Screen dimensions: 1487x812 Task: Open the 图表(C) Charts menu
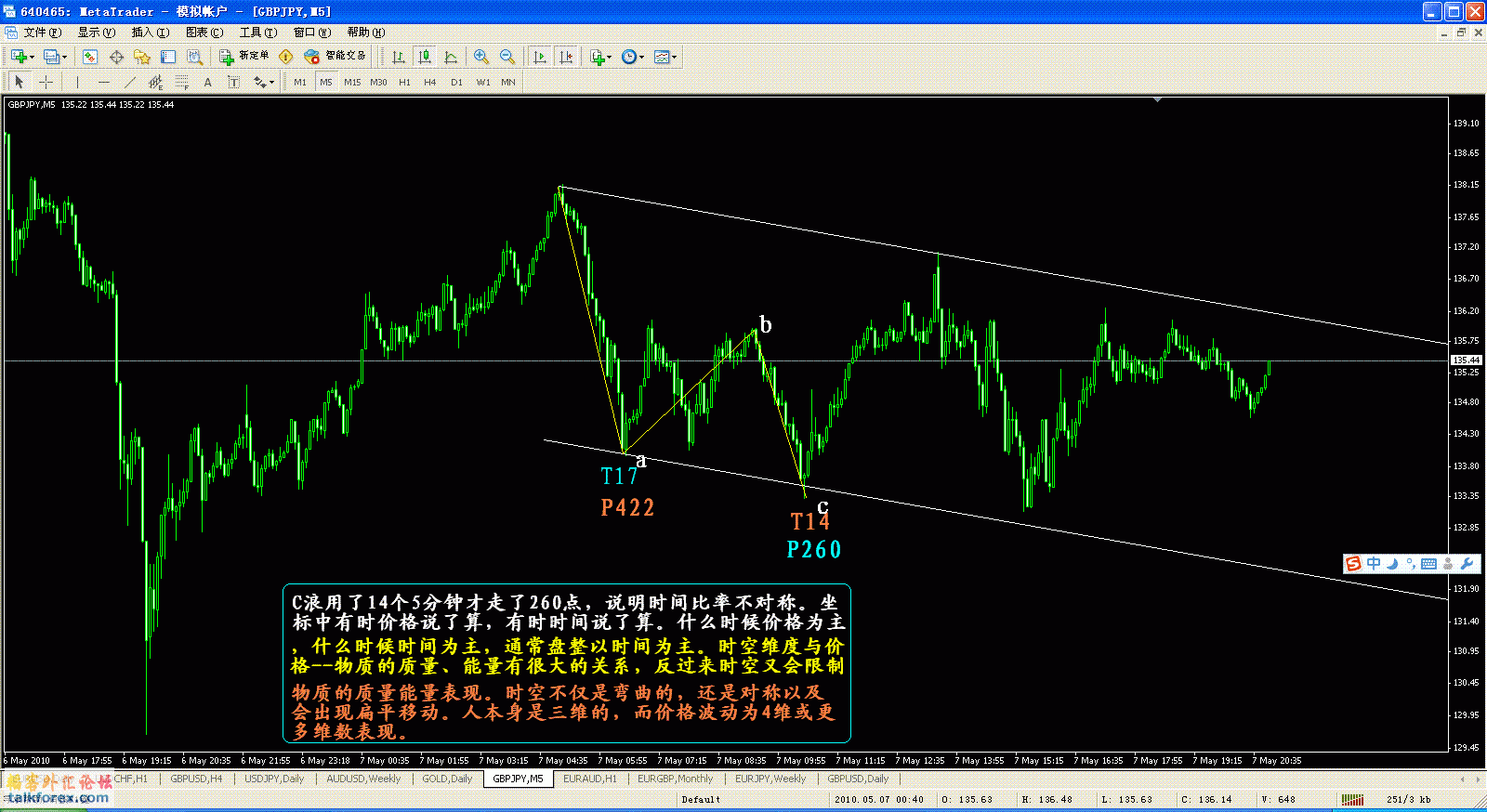204,32
